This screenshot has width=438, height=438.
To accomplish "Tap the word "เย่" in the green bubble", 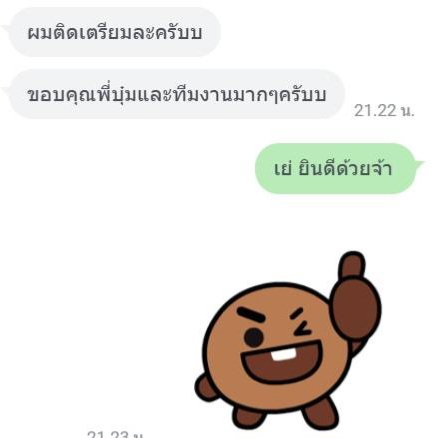I will pos(283,169).
